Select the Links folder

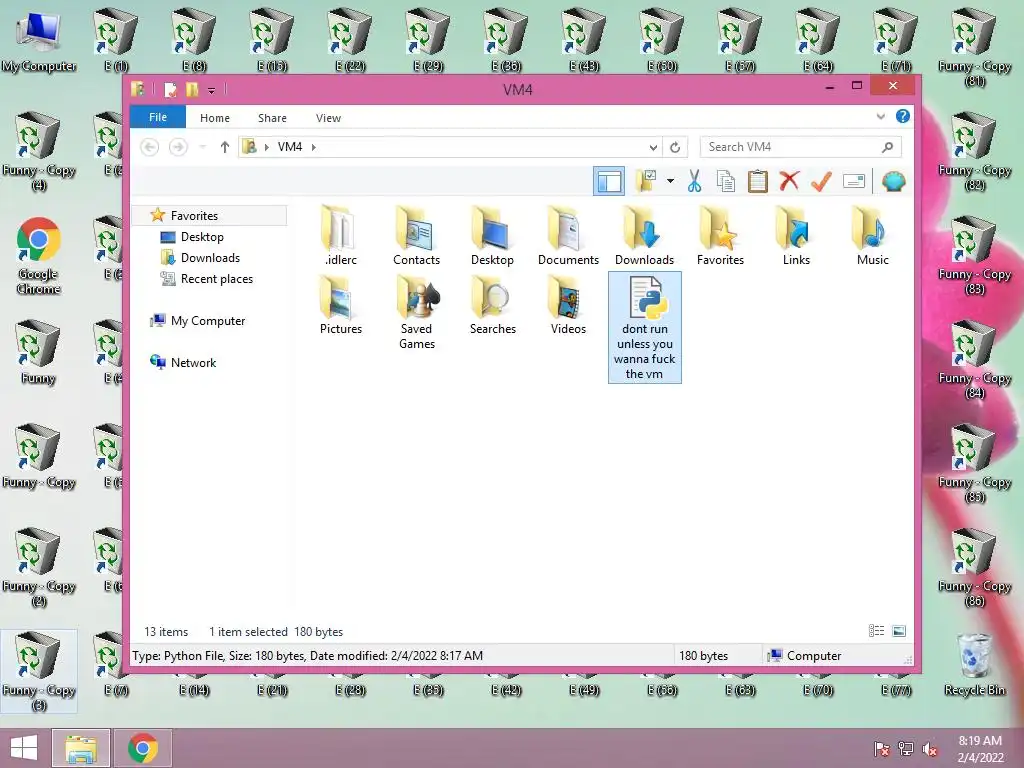point(796,236)
